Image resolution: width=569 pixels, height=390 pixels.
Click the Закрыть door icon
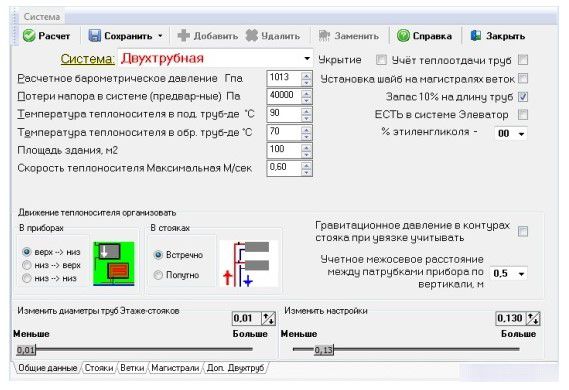click(476, 36)
